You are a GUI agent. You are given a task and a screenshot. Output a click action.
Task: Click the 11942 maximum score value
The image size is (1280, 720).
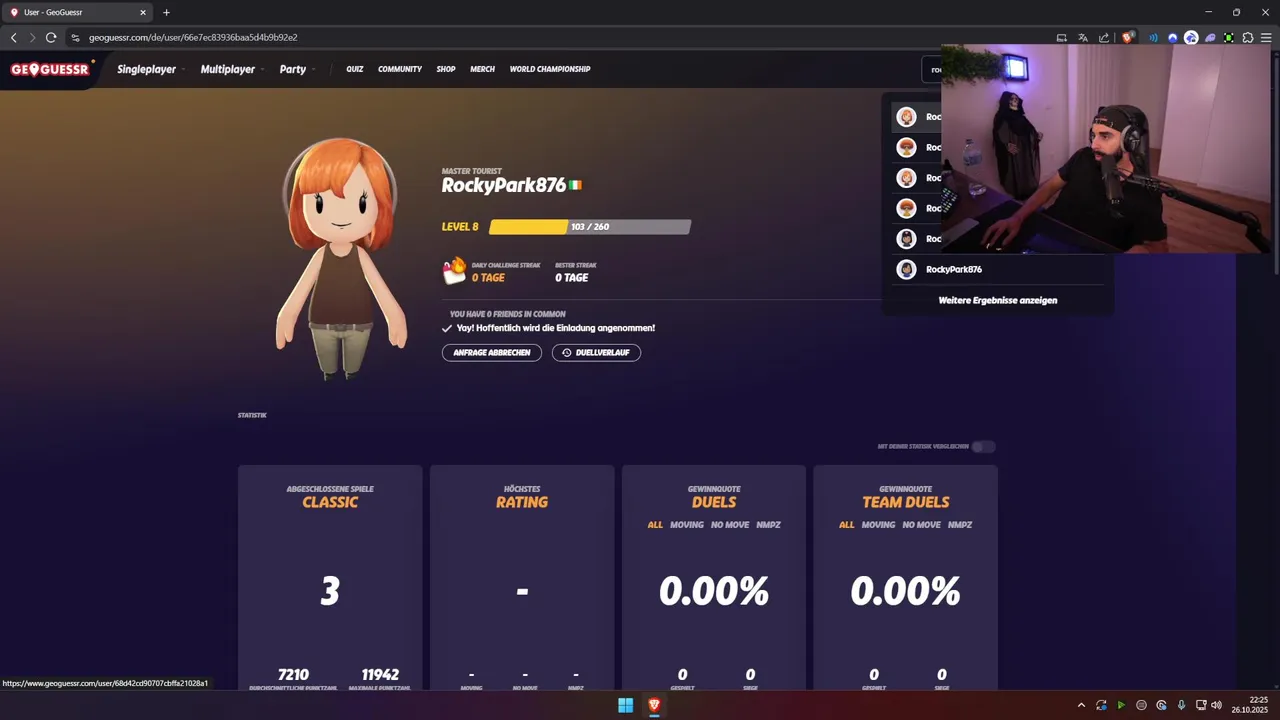tap(380, 674)
